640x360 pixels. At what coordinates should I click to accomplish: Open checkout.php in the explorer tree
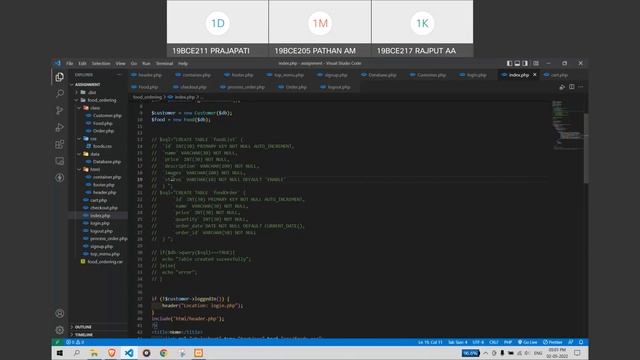pyautogui.click(x=103, y=208)
